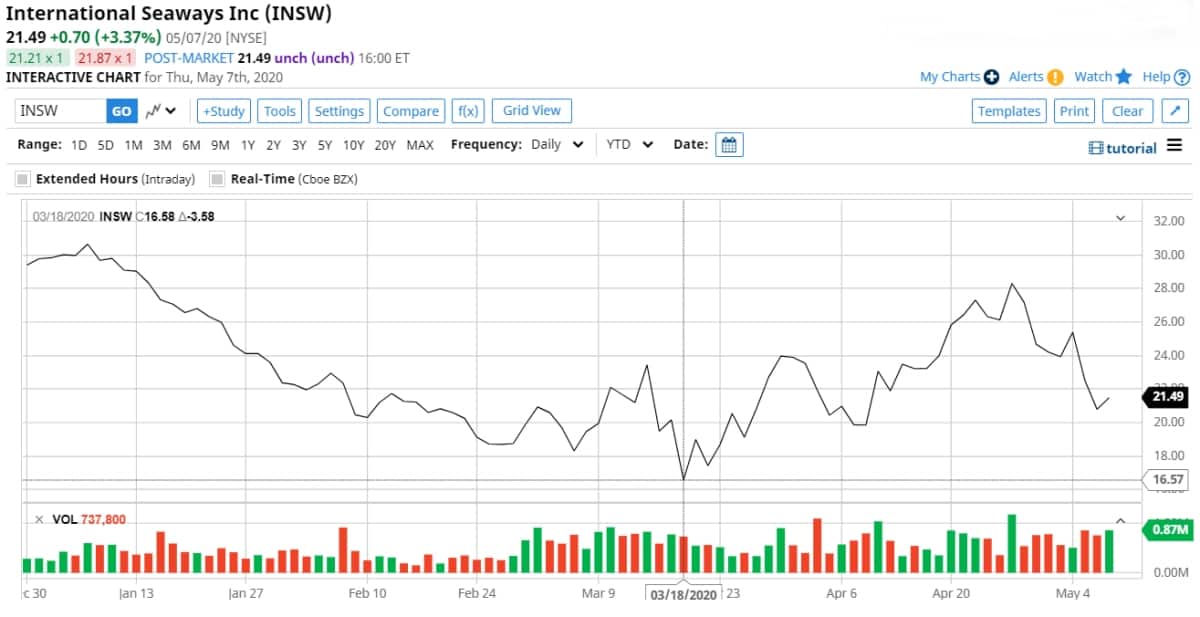
Task: Click the f(x) expressions button
Action: [x=468, y=111]
